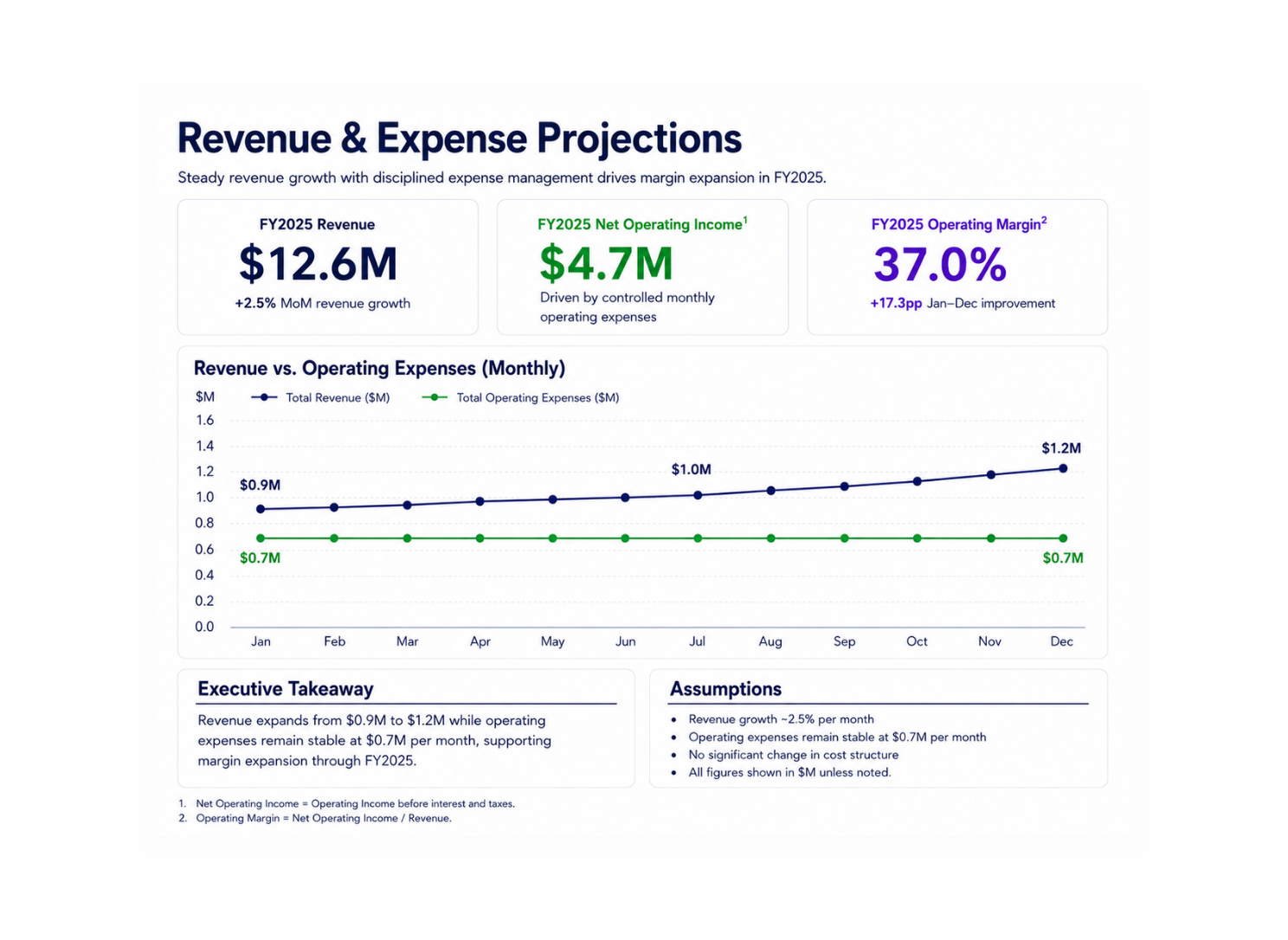Click the green $0.7M label near January
Screen dimensions: 1288x940
(260, 558)
